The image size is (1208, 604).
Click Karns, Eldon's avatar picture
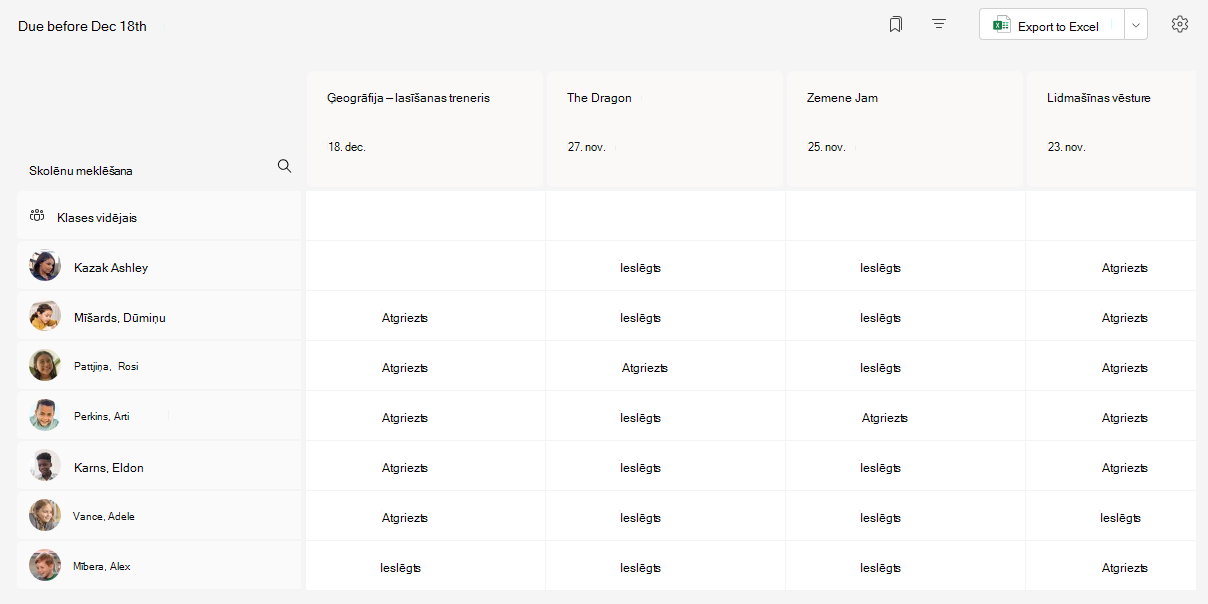click(x=45, y=466)
